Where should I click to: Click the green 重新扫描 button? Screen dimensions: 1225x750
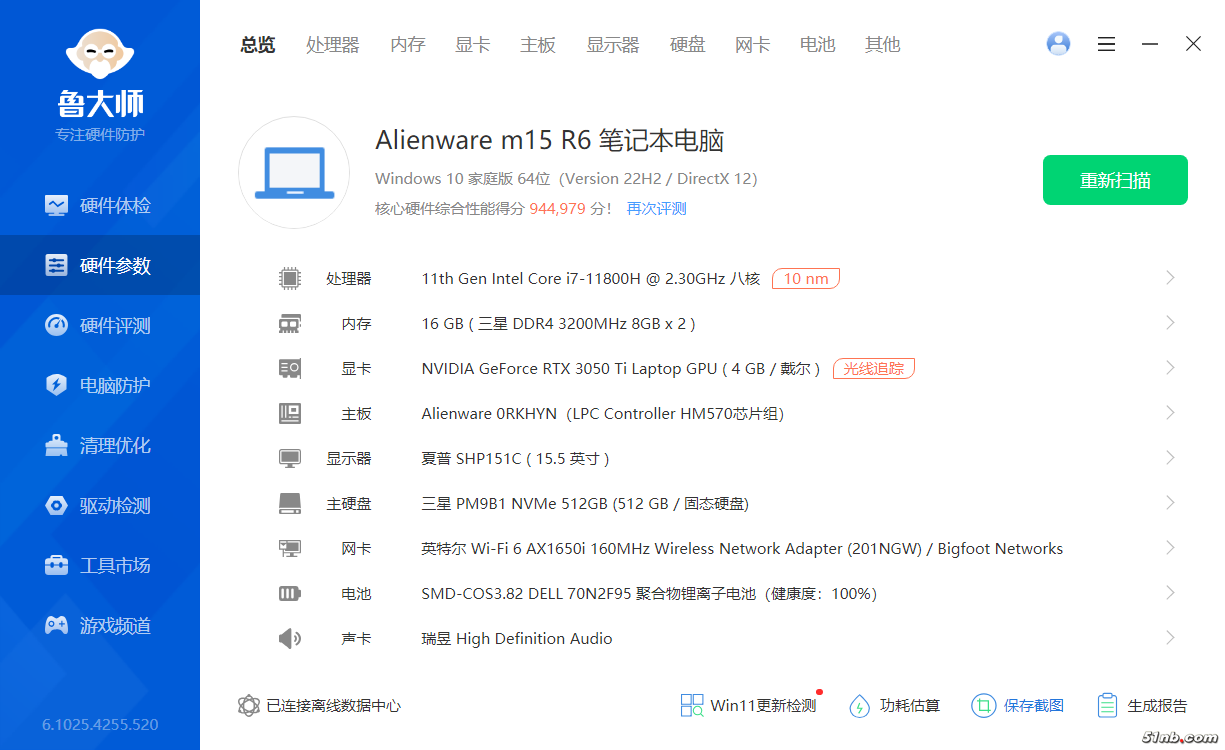point(1115,180)
